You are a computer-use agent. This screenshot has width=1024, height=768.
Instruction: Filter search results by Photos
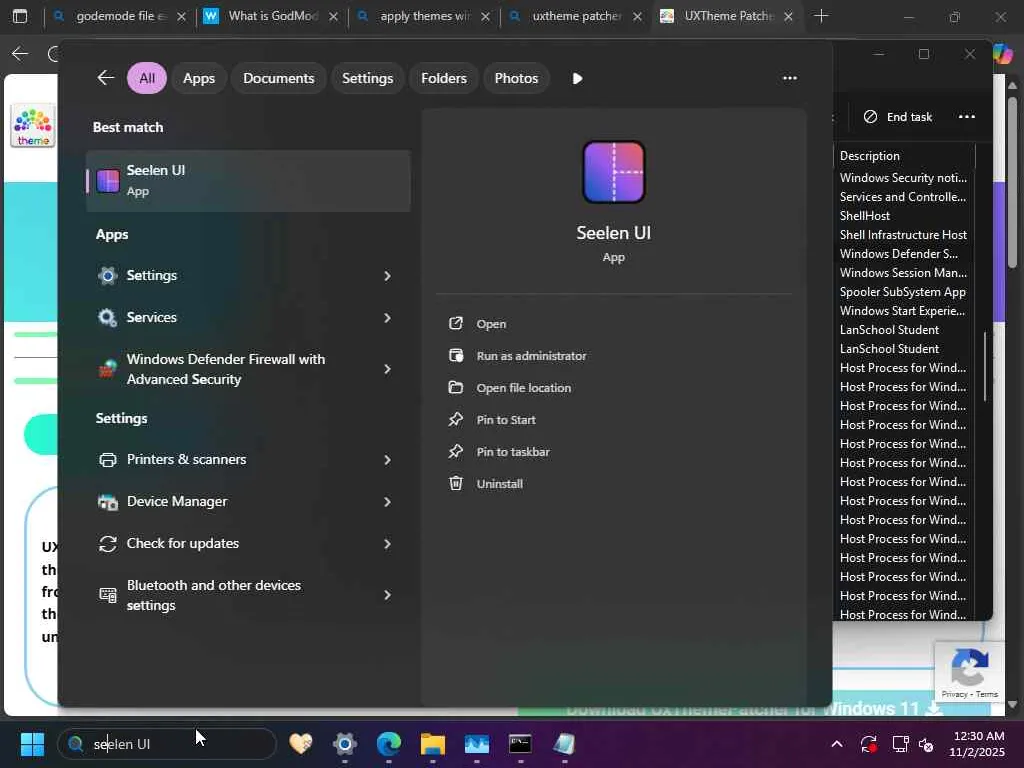point(516,78)
